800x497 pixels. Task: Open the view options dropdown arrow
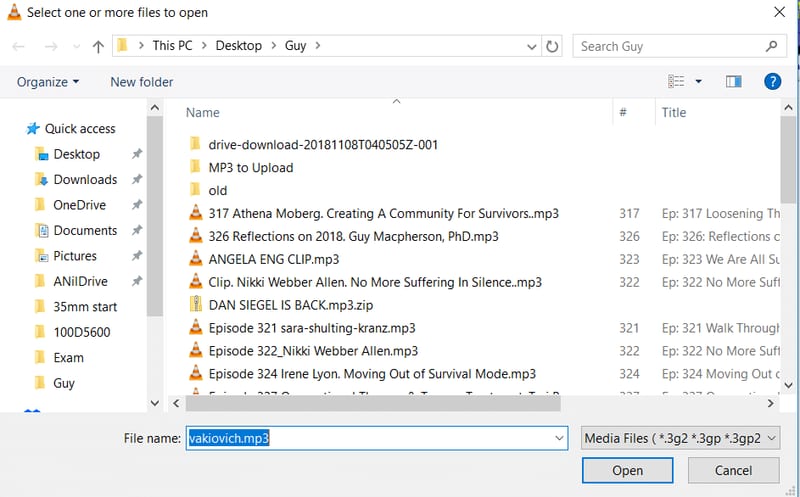(x=698, y=81)
